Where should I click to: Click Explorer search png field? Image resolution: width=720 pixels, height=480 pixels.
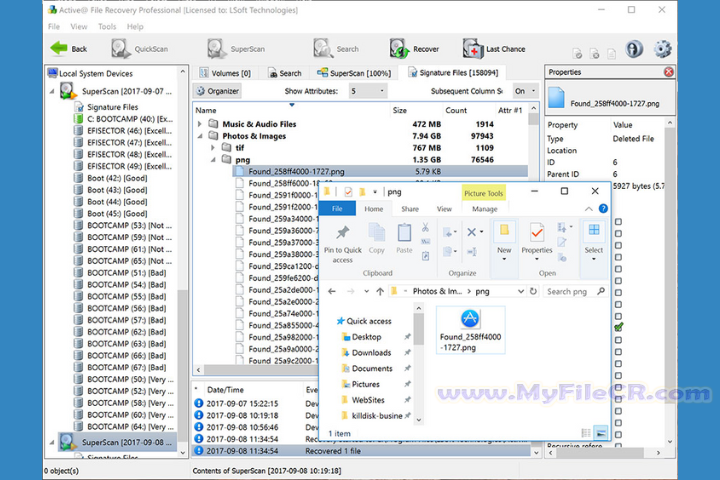575,291
